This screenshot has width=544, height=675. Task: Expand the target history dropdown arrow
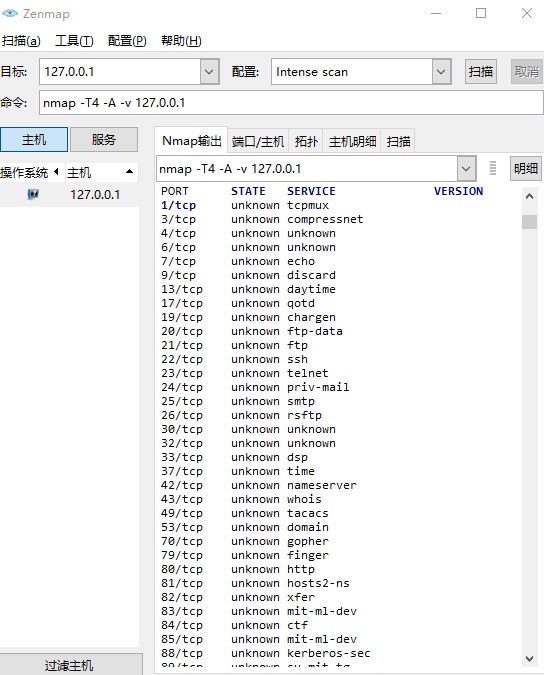coord(210,71)
